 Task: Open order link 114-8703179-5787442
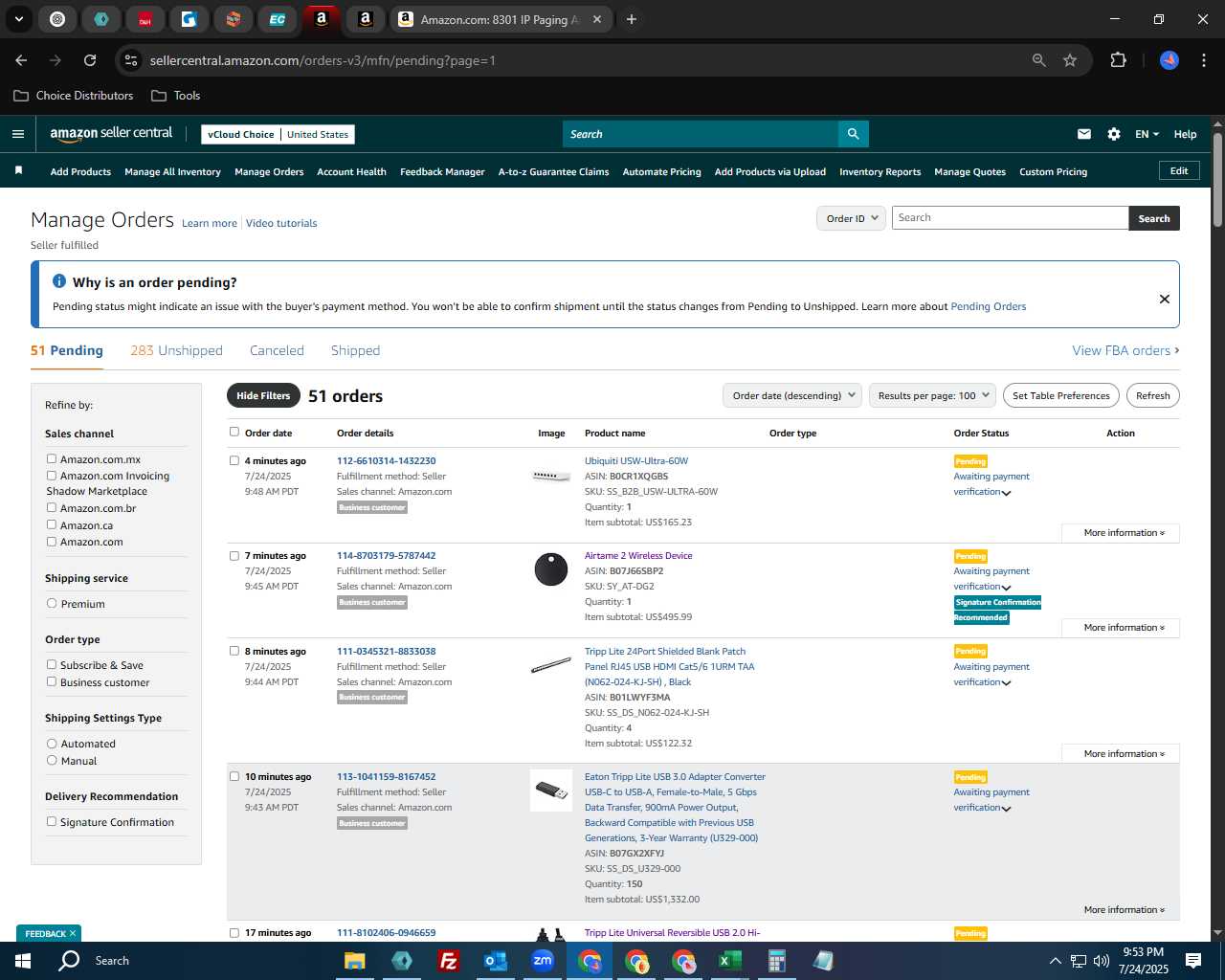[x=386, y=555]
